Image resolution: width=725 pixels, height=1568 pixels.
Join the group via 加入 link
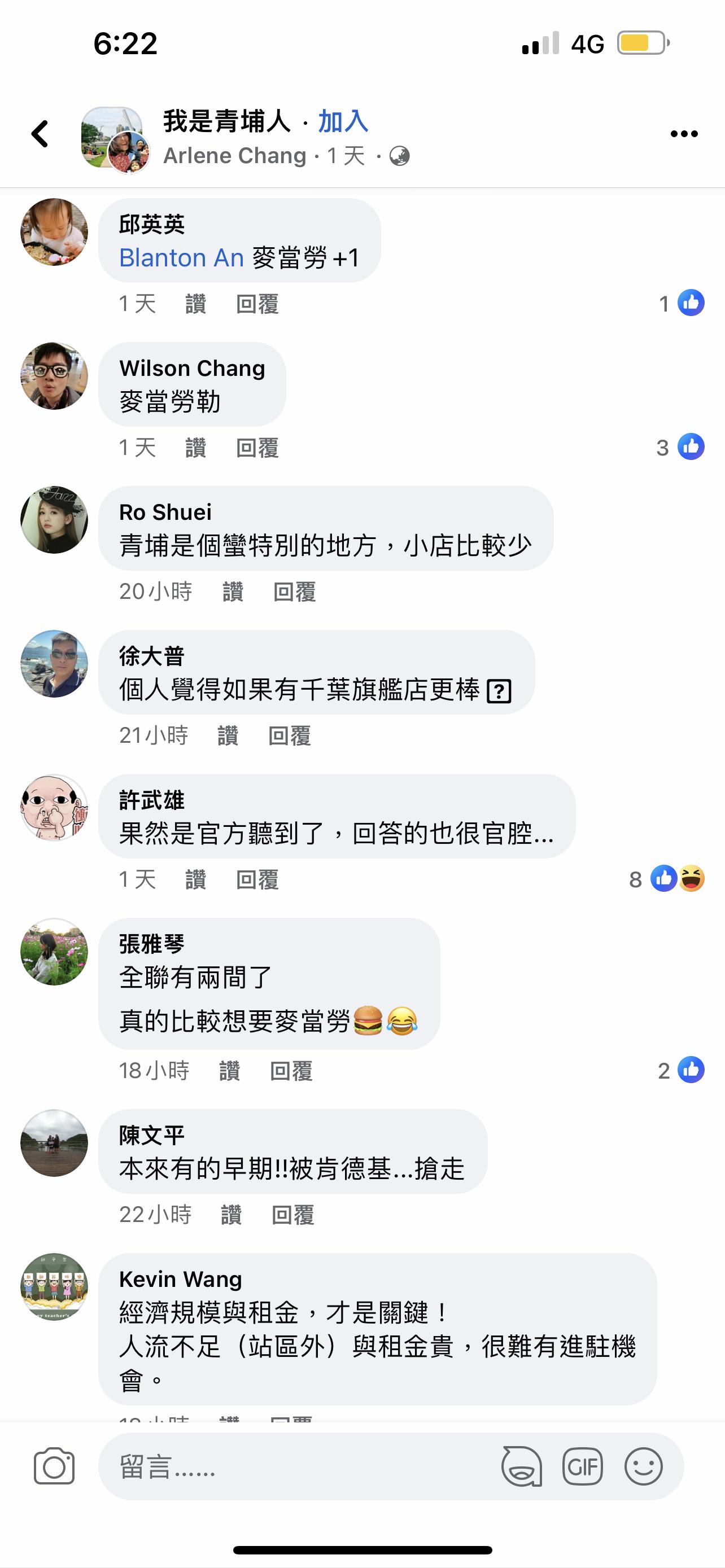point(343,121)
